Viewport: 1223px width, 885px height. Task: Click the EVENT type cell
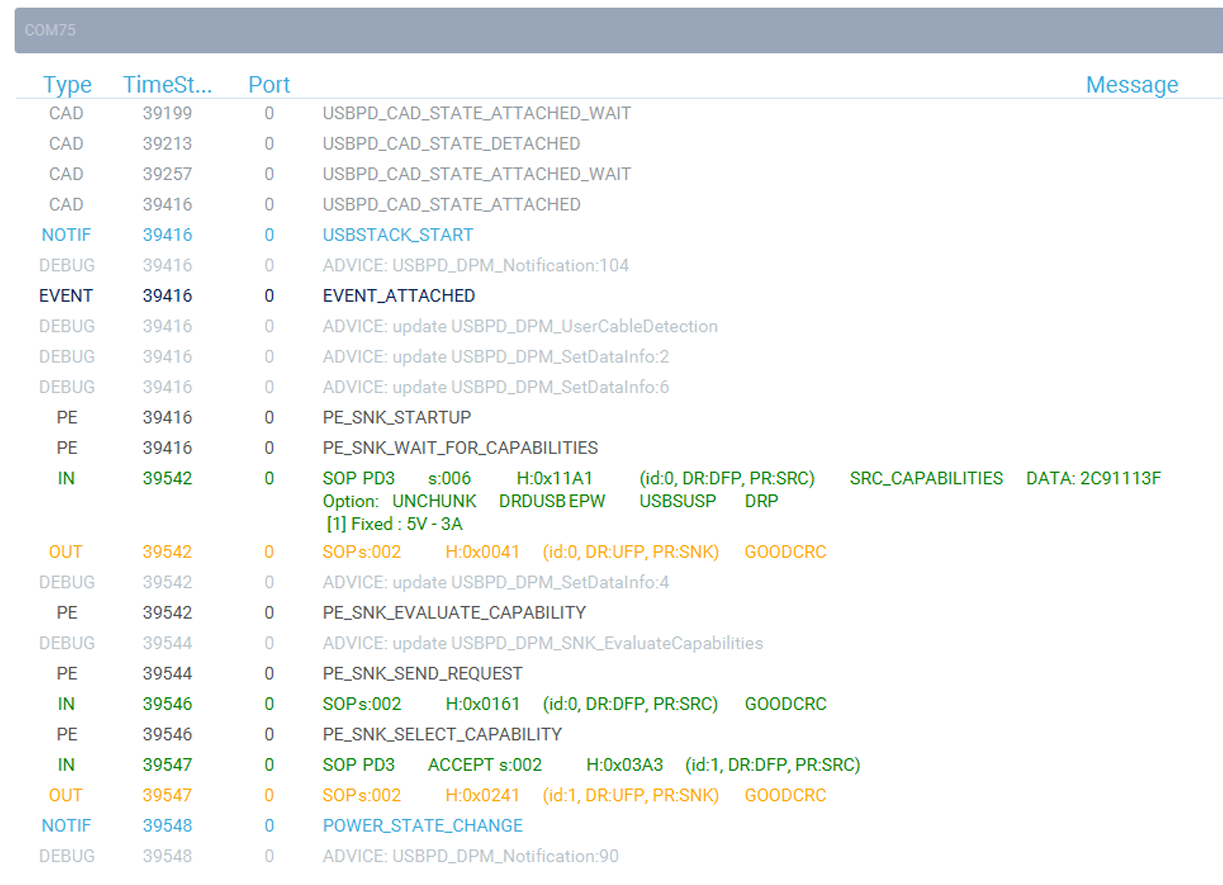[x=66, y=296]
